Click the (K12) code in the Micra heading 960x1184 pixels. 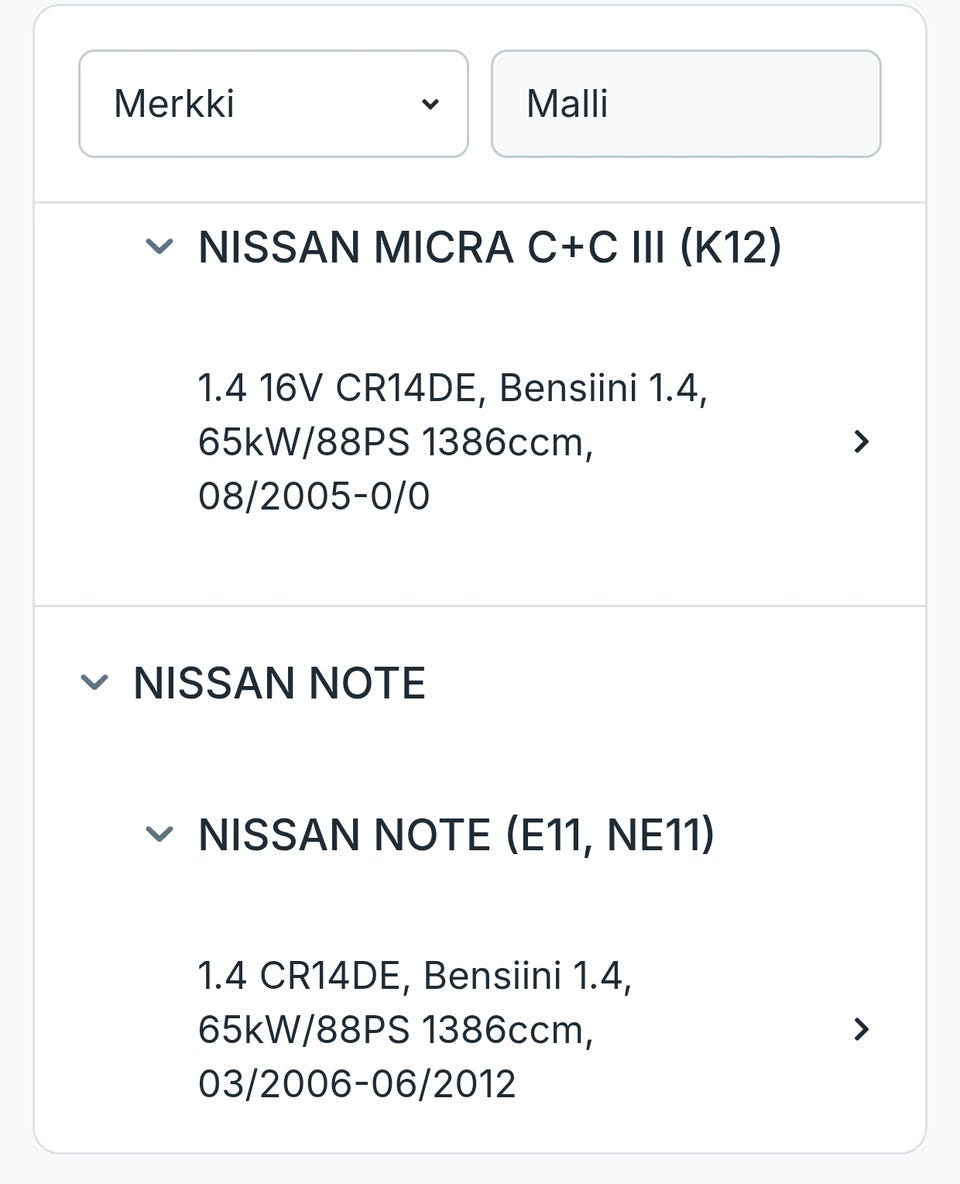(x=730, y=247)
